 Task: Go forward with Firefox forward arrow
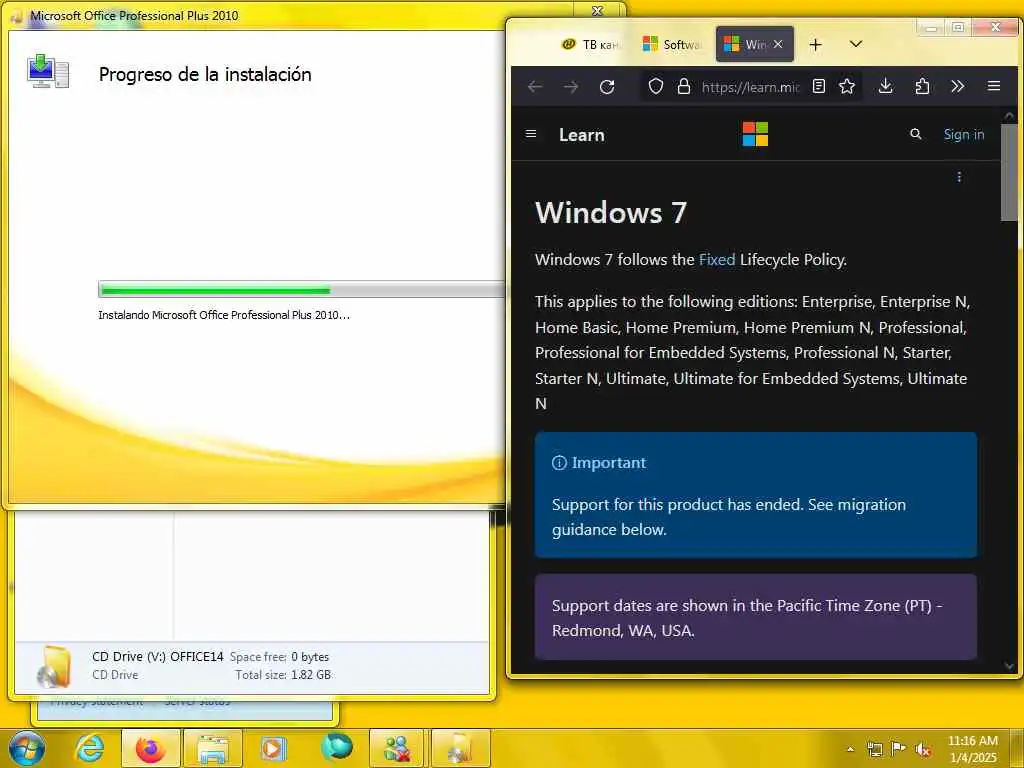(x=571, y=87)
